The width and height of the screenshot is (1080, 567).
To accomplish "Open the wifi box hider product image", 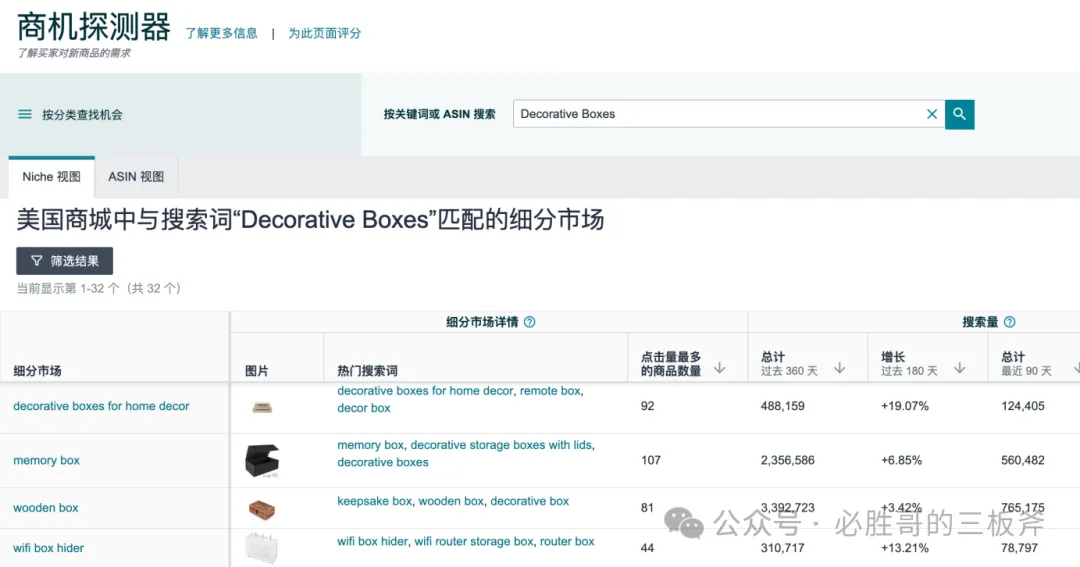I will [262, 548].
